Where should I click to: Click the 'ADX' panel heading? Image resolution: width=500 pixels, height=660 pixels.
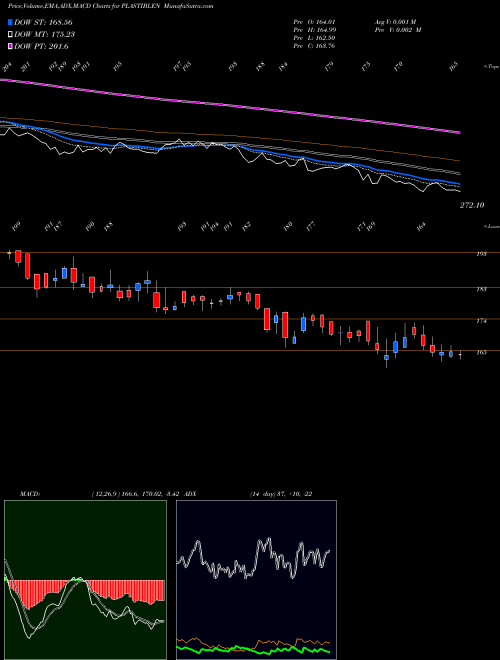[190, 494]
